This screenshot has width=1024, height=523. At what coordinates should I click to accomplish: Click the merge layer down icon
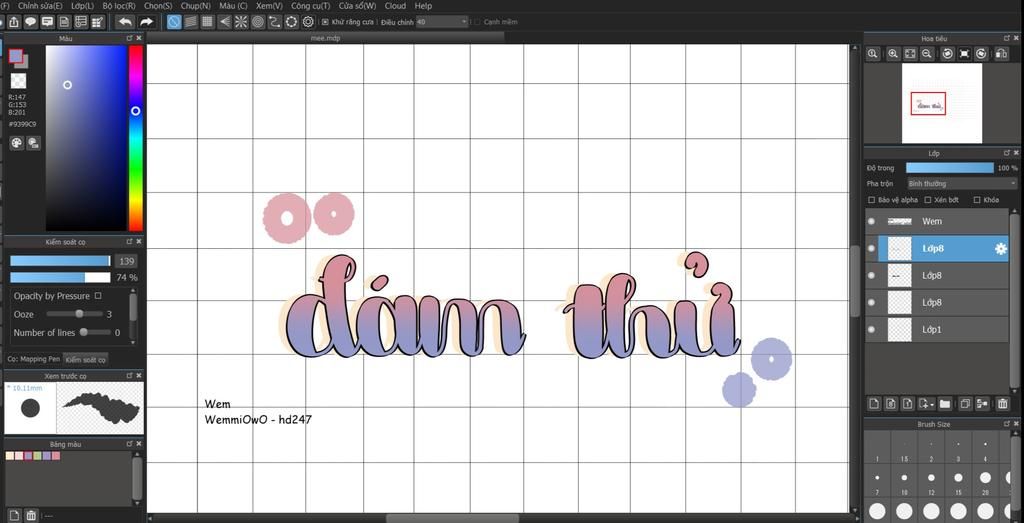tap(982, 404)
